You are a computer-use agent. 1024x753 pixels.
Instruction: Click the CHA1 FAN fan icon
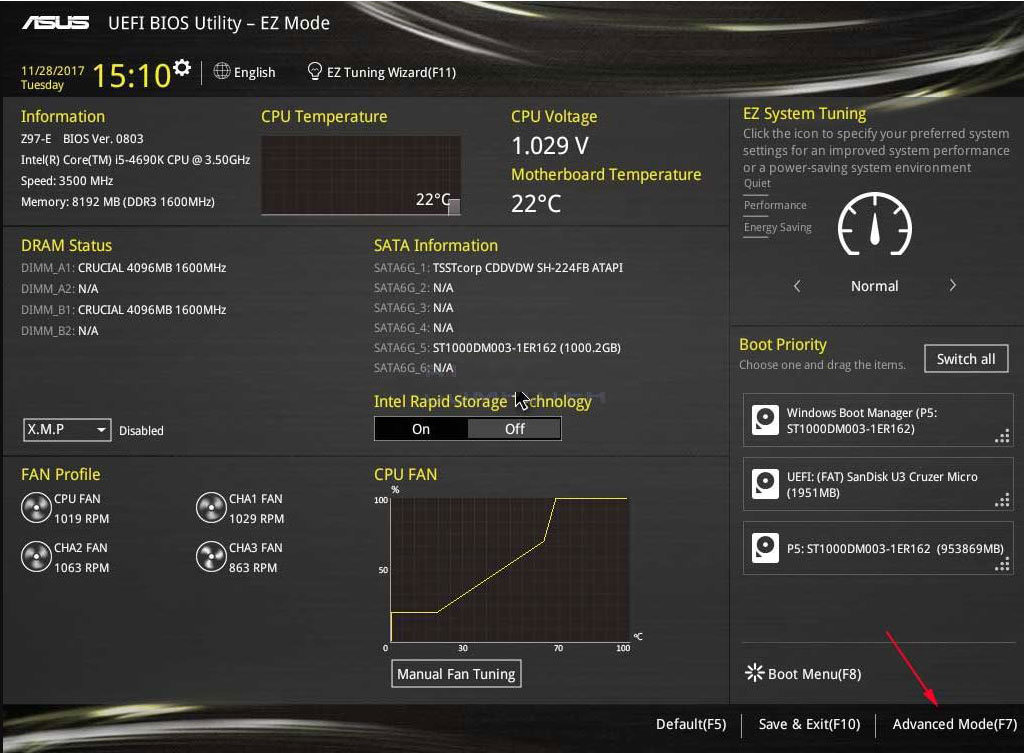211,508
